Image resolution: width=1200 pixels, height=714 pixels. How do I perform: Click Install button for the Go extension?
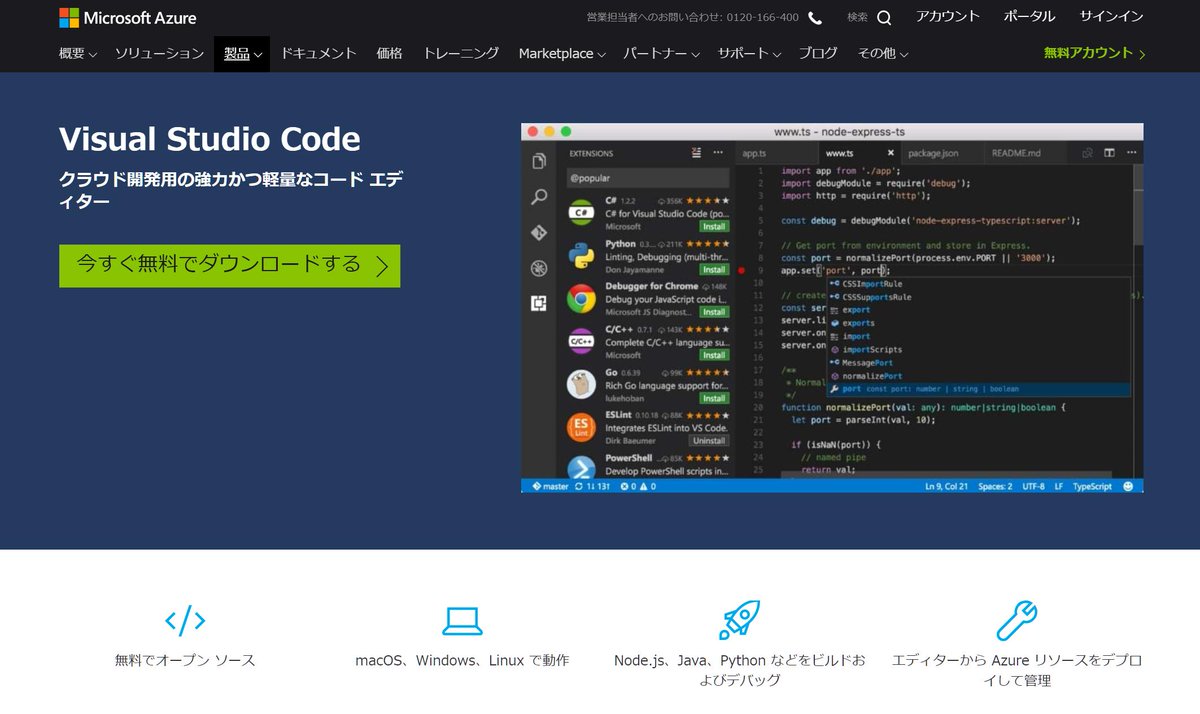(x=714, y=398)
